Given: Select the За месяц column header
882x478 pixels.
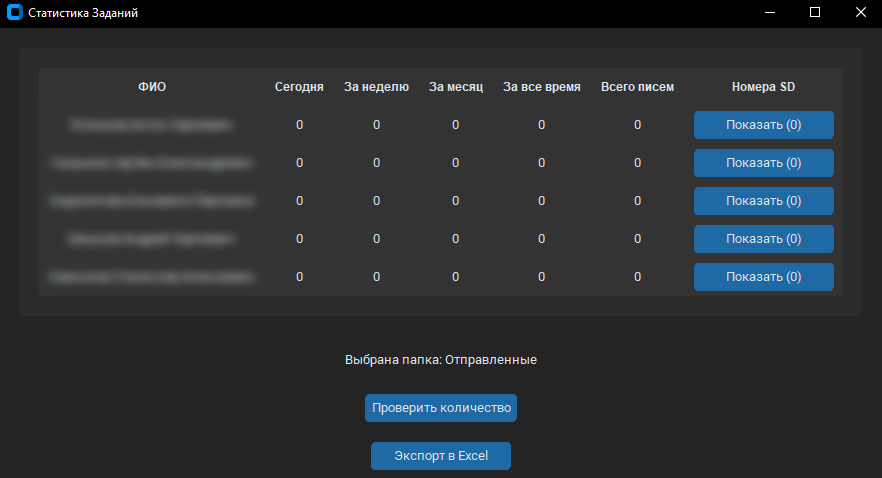Looking at the screenshot, I should point(456,87).
